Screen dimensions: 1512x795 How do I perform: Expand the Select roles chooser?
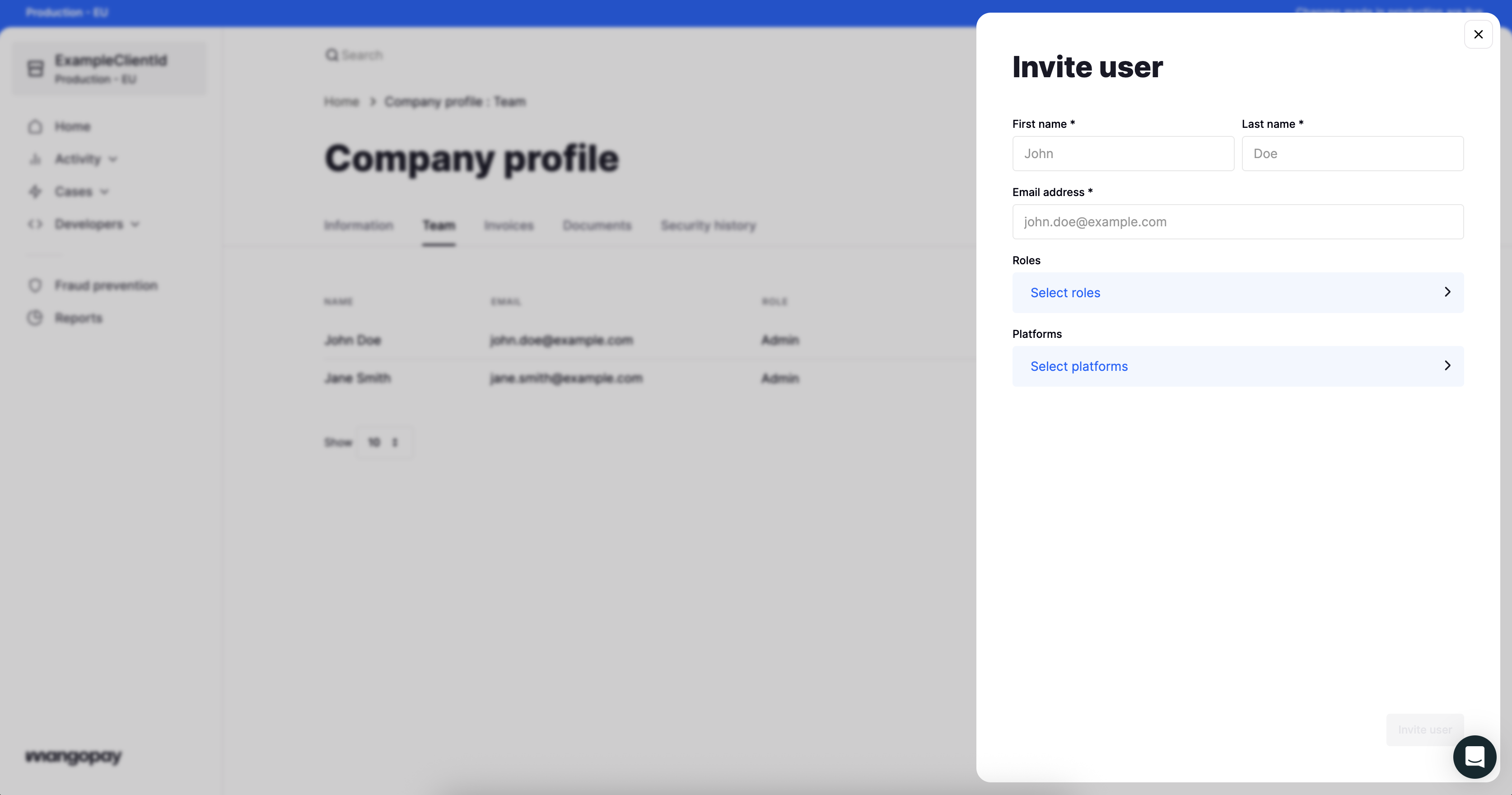pos(1237,292)
